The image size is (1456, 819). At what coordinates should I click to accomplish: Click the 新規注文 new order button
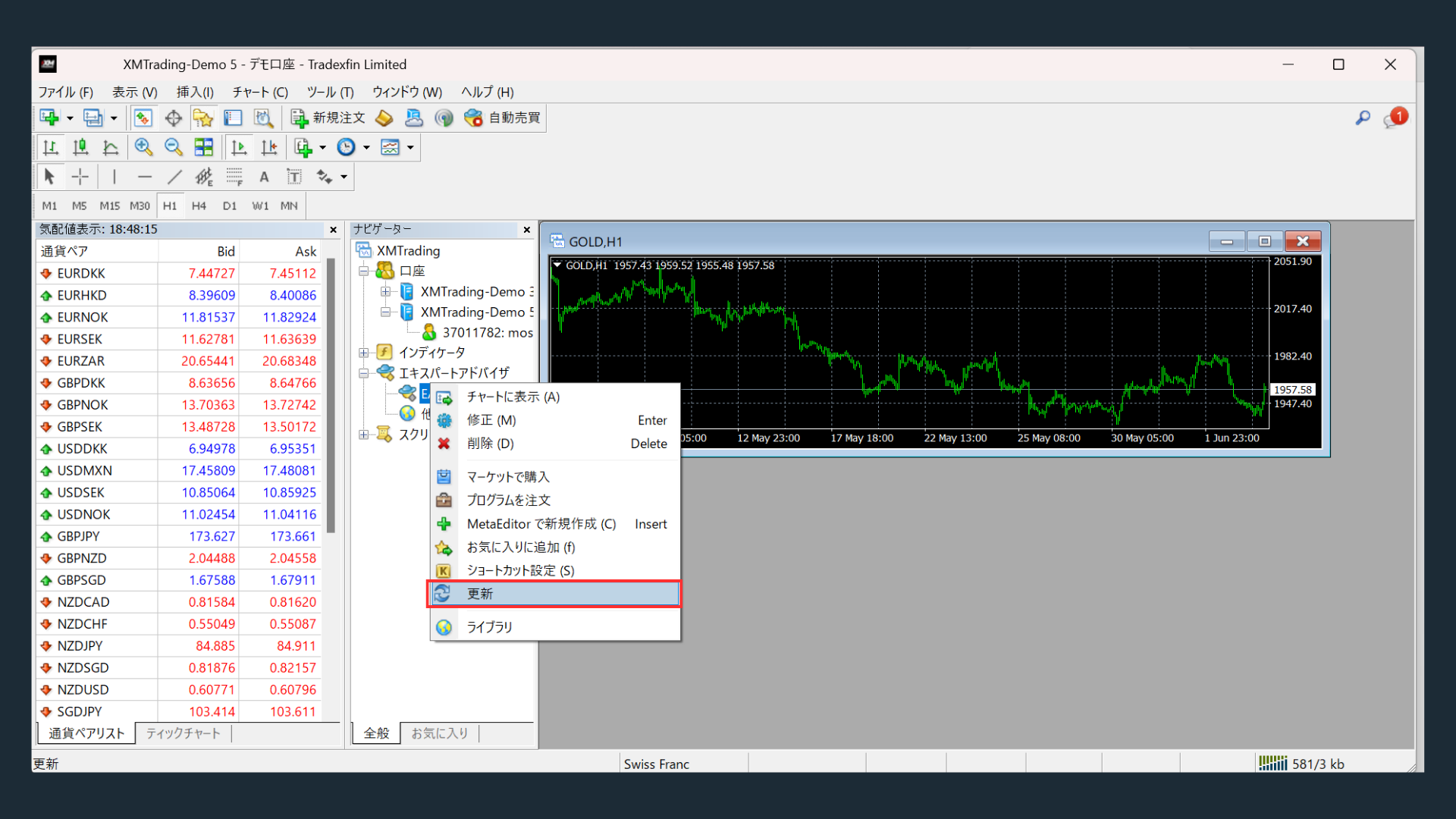tap(328, 118)
